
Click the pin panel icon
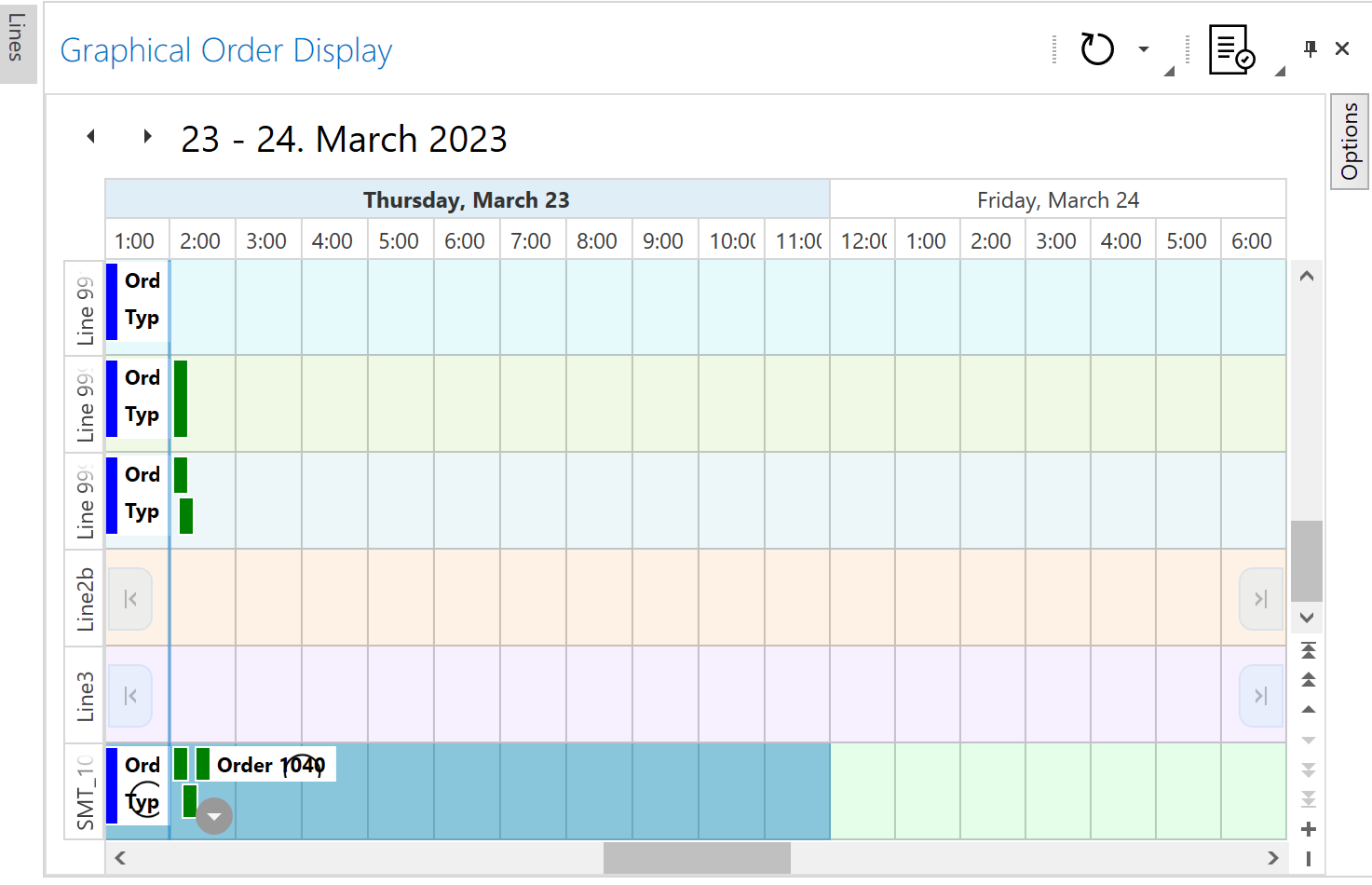(1310, 48)
